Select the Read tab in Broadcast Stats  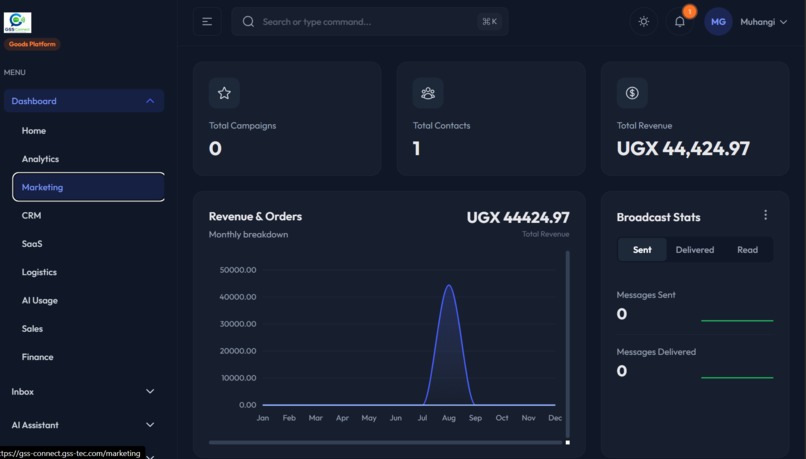point(747,250)
